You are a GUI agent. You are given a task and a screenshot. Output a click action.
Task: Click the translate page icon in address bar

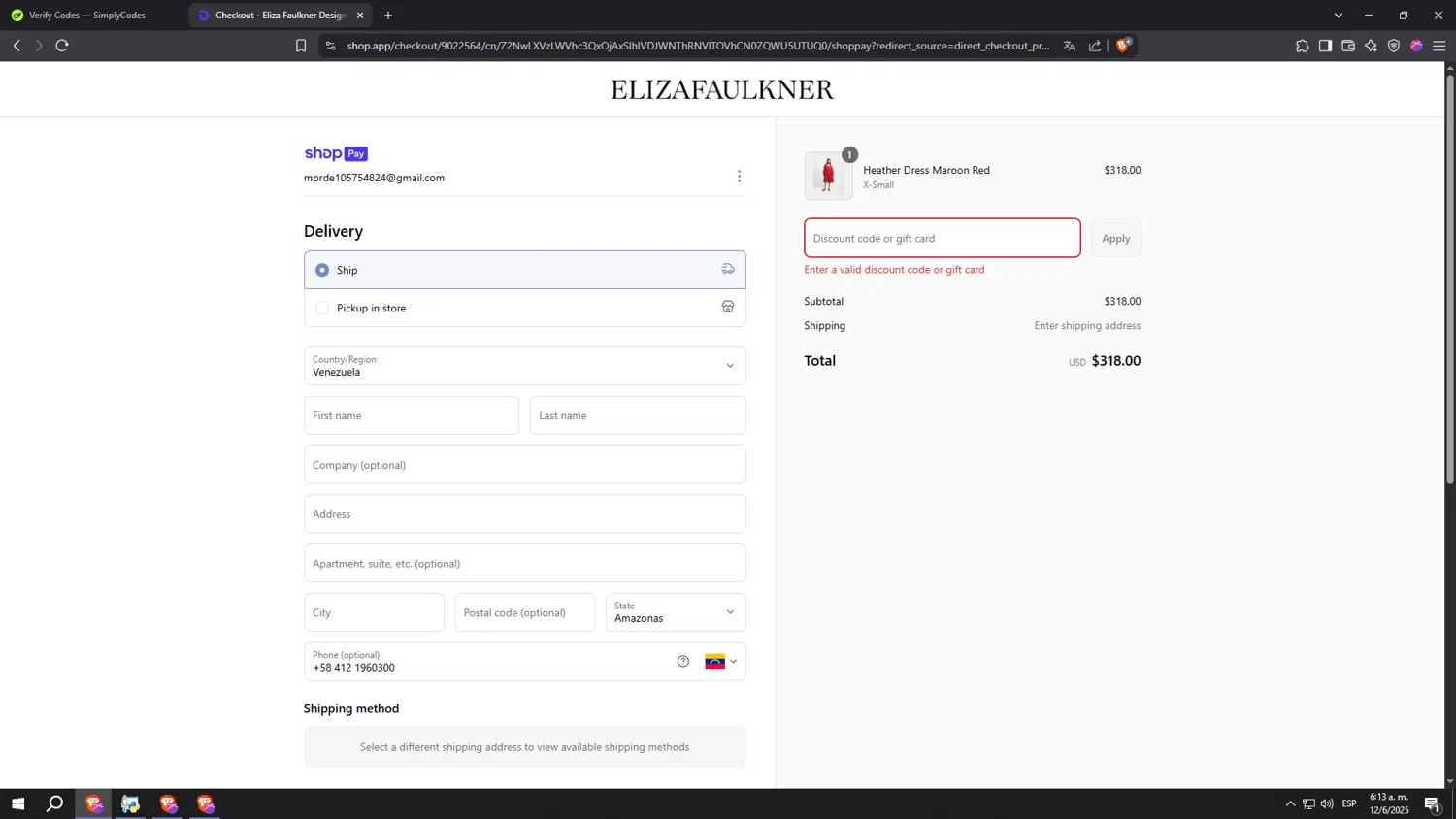1069,46
